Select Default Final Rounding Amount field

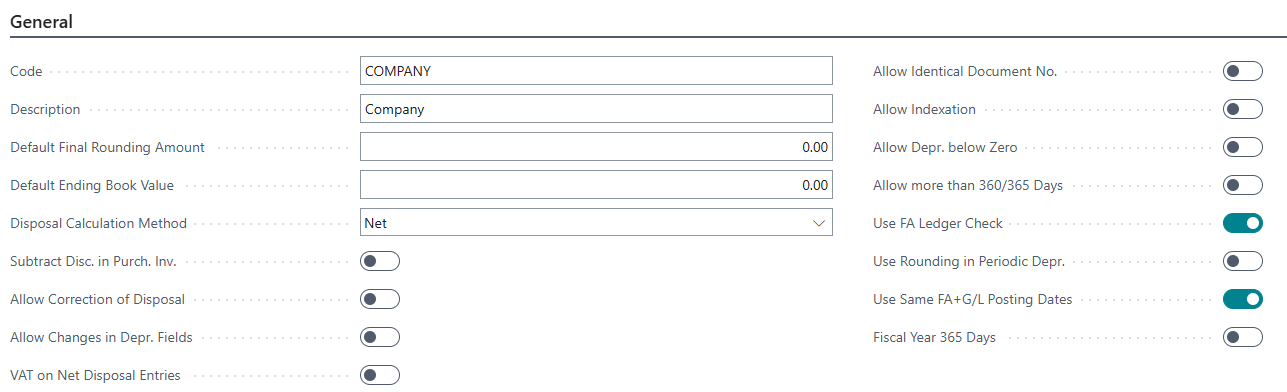point(596,147)
